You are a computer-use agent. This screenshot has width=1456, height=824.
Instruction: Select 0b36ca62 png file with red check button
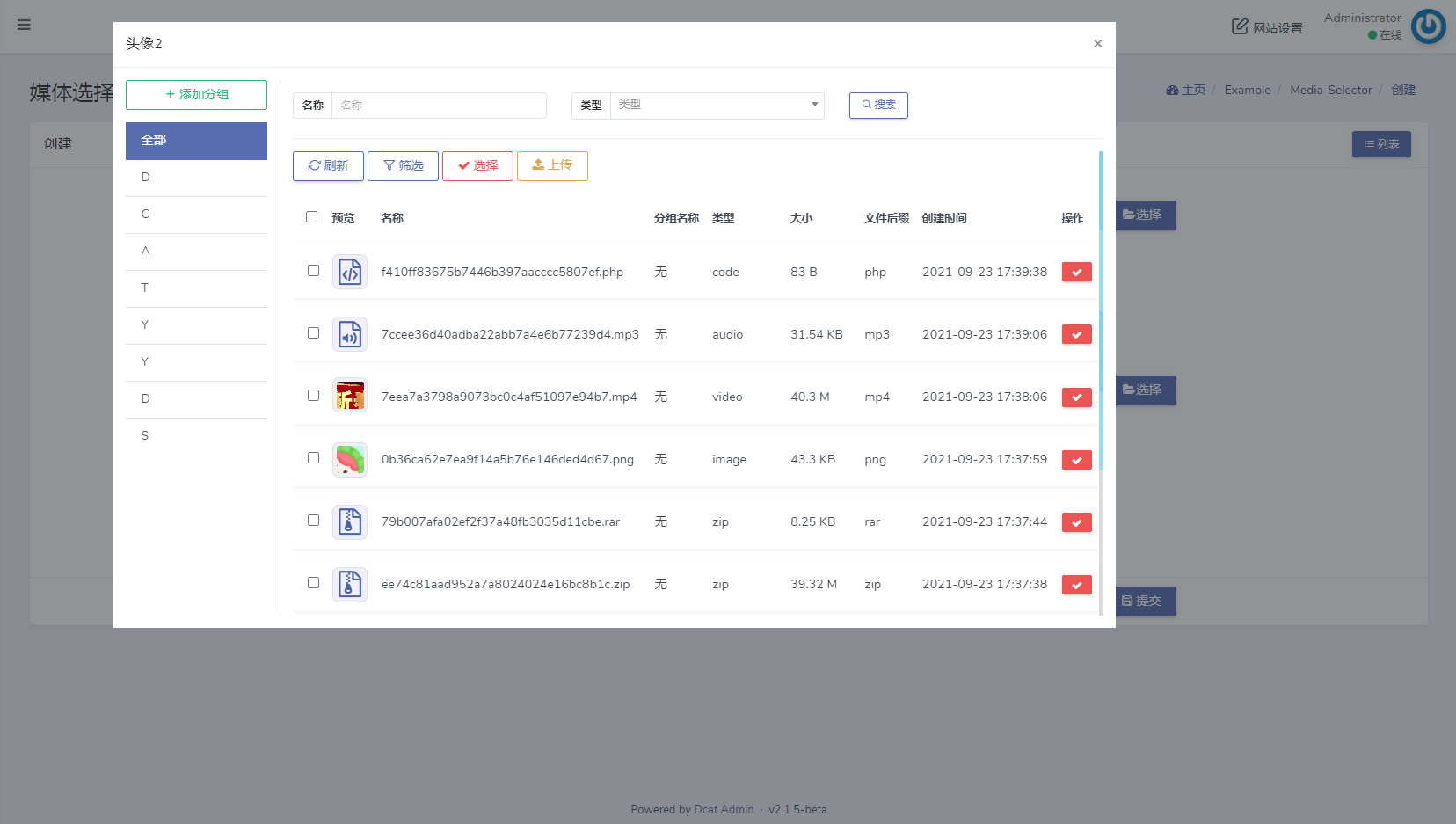coord(1076,460)
